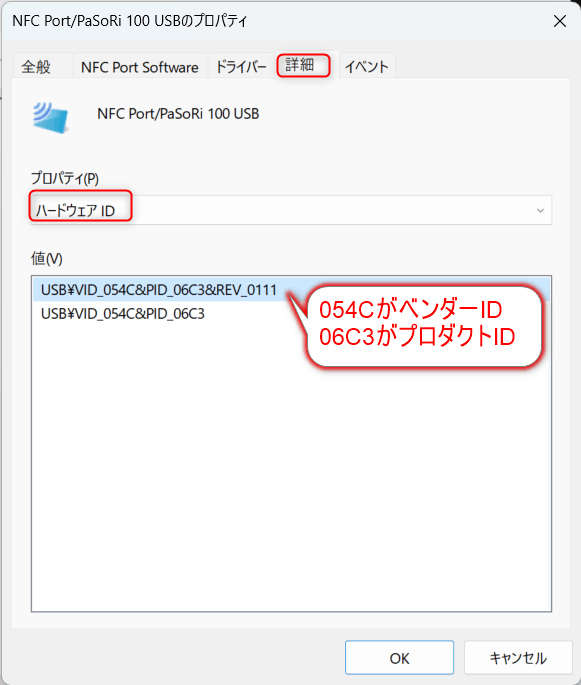The width and height of the screenshot is (581, 685).
Task: Select the hardware ID ending in REV_0111
Action: tap(159, 290)
